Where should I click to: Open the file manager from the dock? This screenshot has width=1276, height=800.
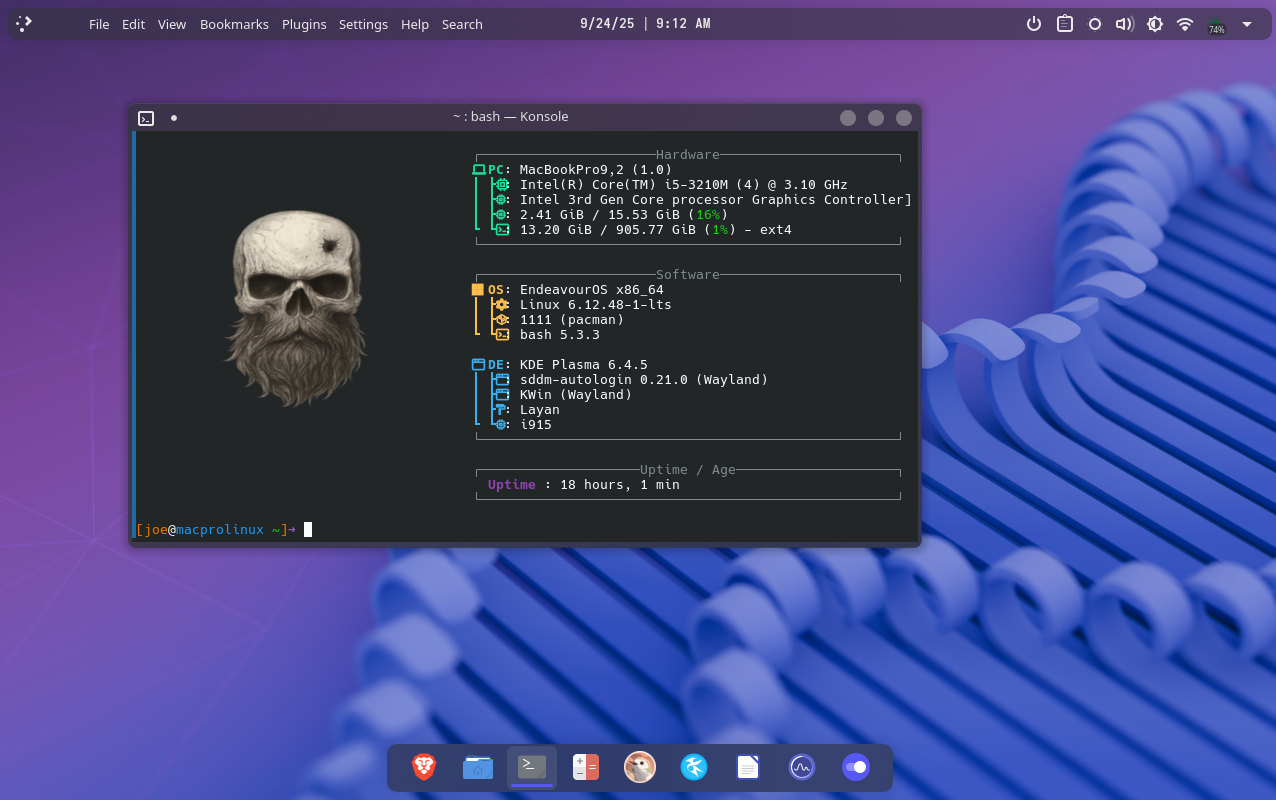[478, 767]
